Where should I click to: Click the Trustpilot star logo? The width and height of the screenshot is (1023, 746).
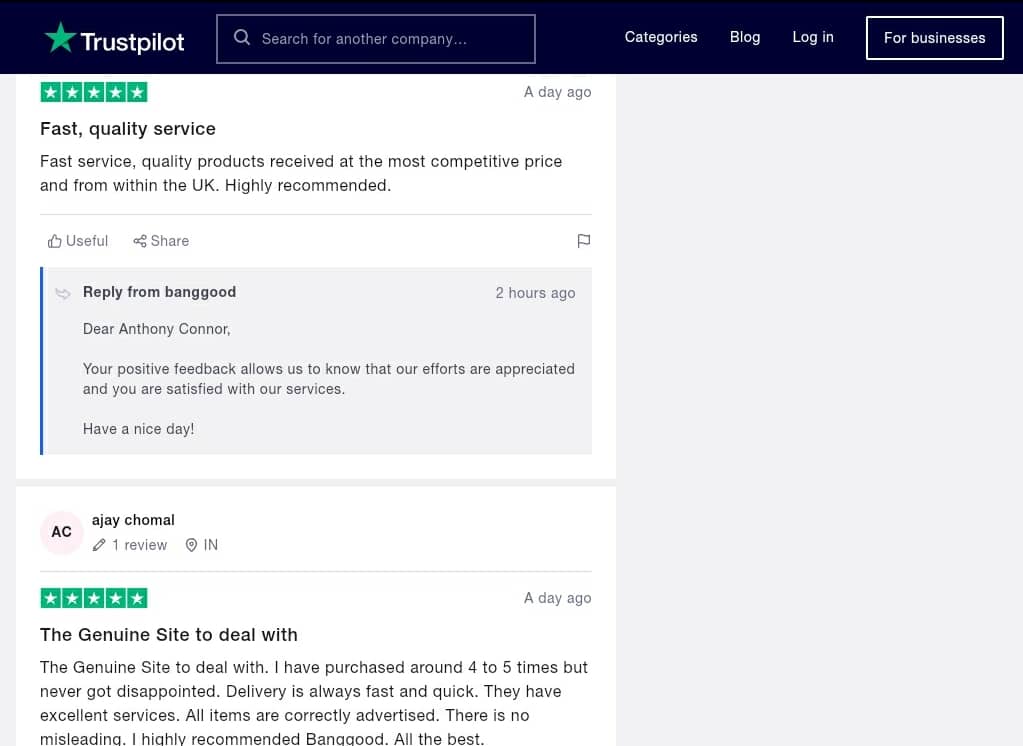[x=60, y=37]
